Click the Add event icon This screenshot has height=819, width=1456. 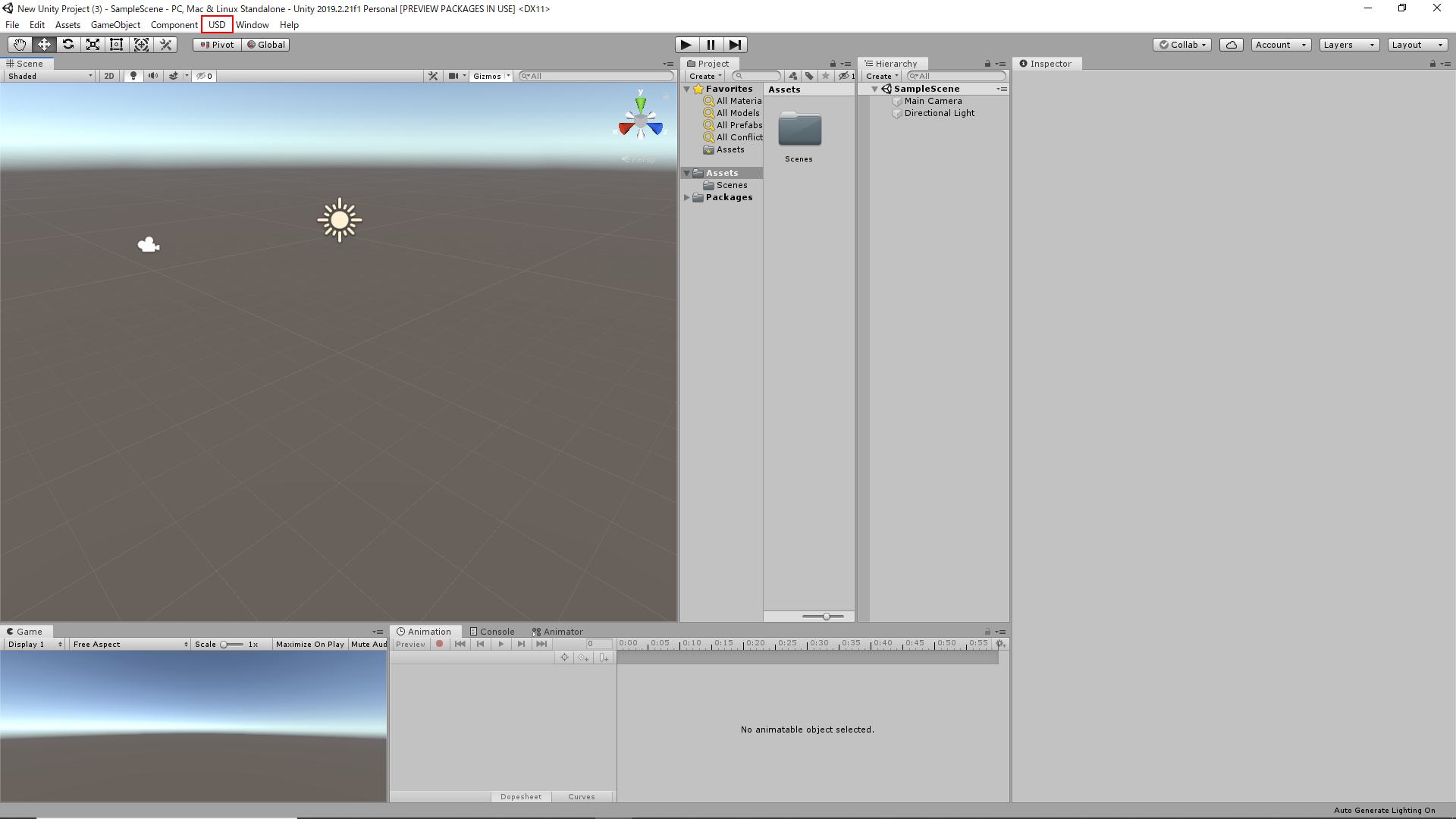click(x=604, y=657)
